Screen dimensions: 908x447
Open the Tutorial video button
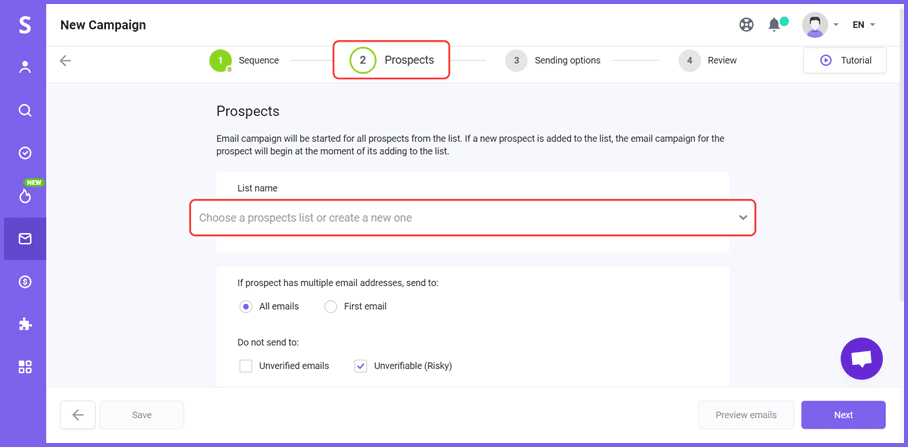click(845, 60)
